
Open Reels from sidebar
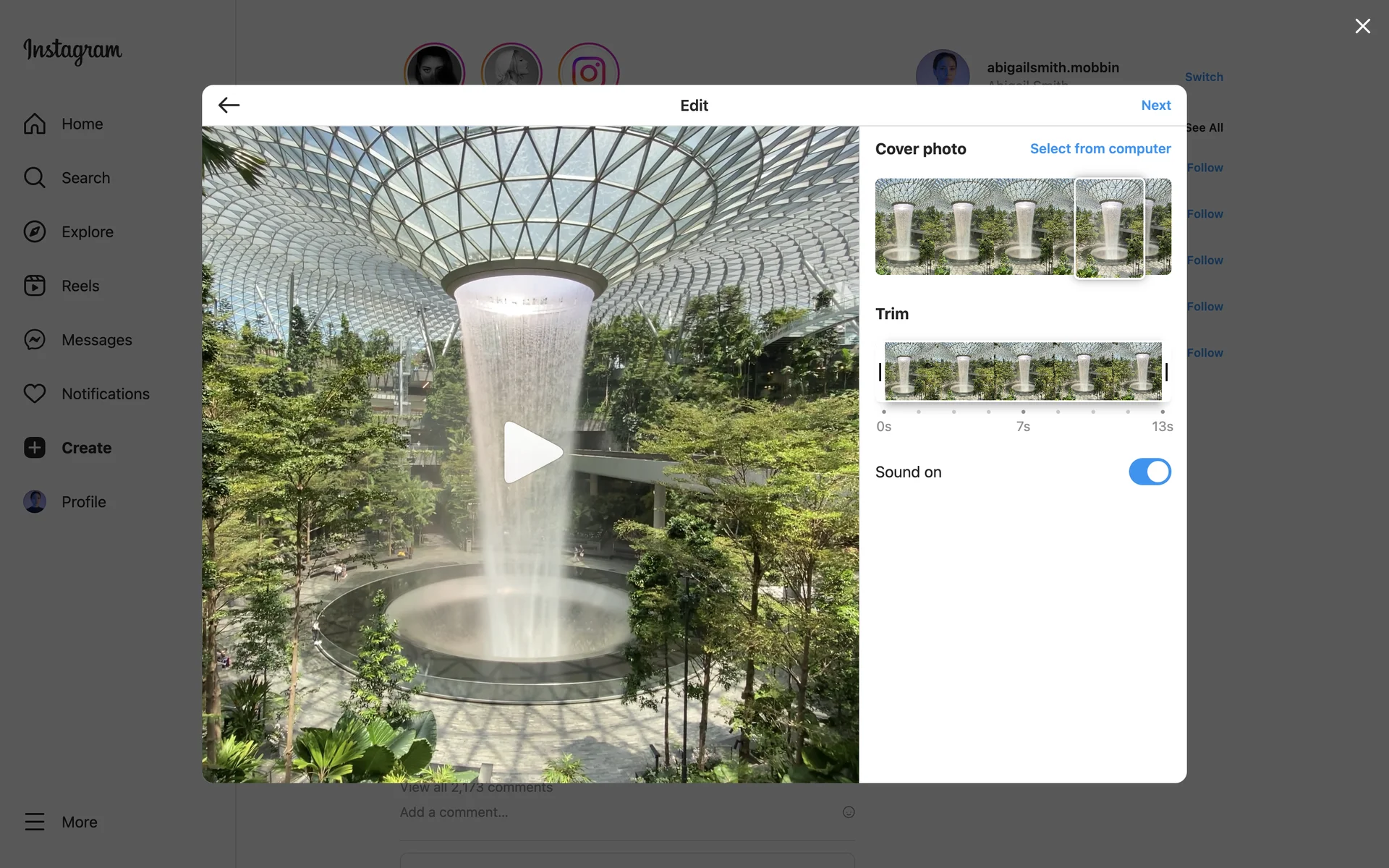35,286
